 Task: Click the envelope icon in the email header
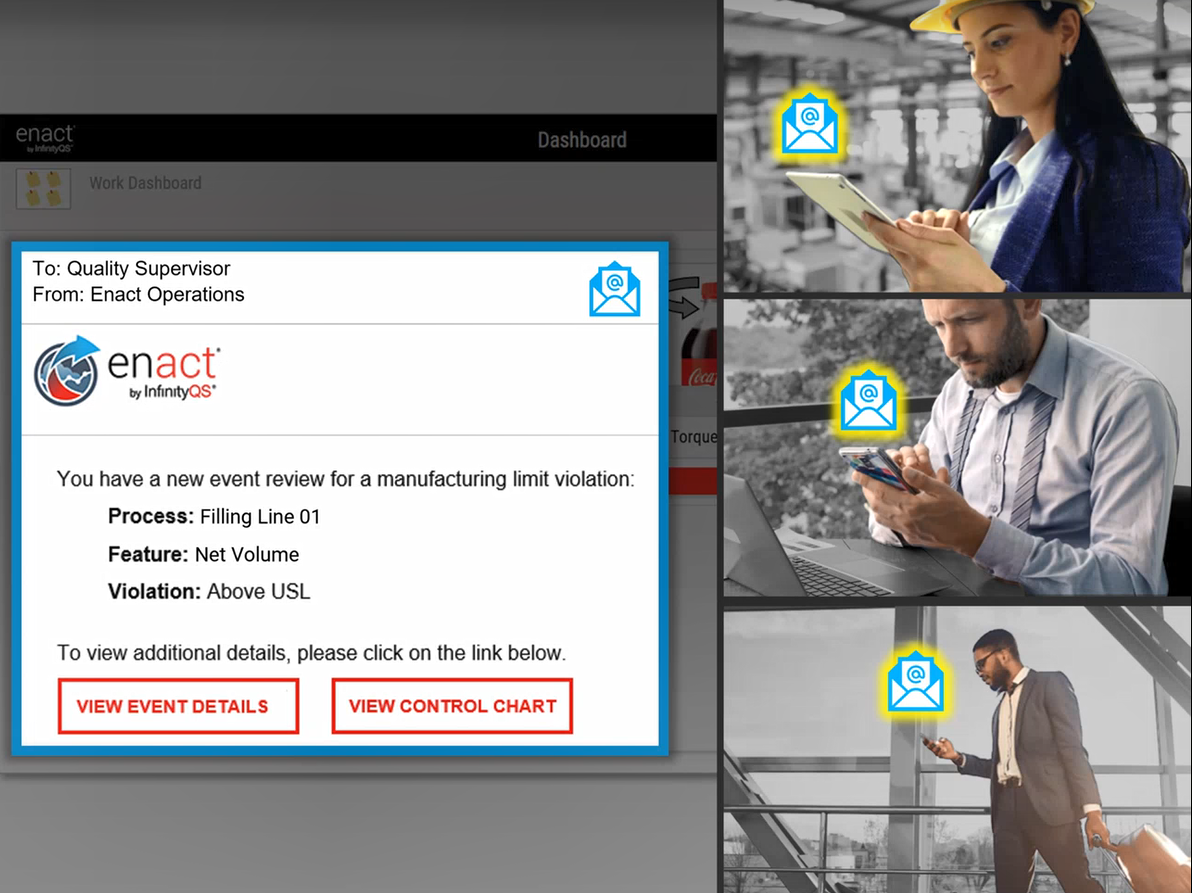(x=614, y=289)
